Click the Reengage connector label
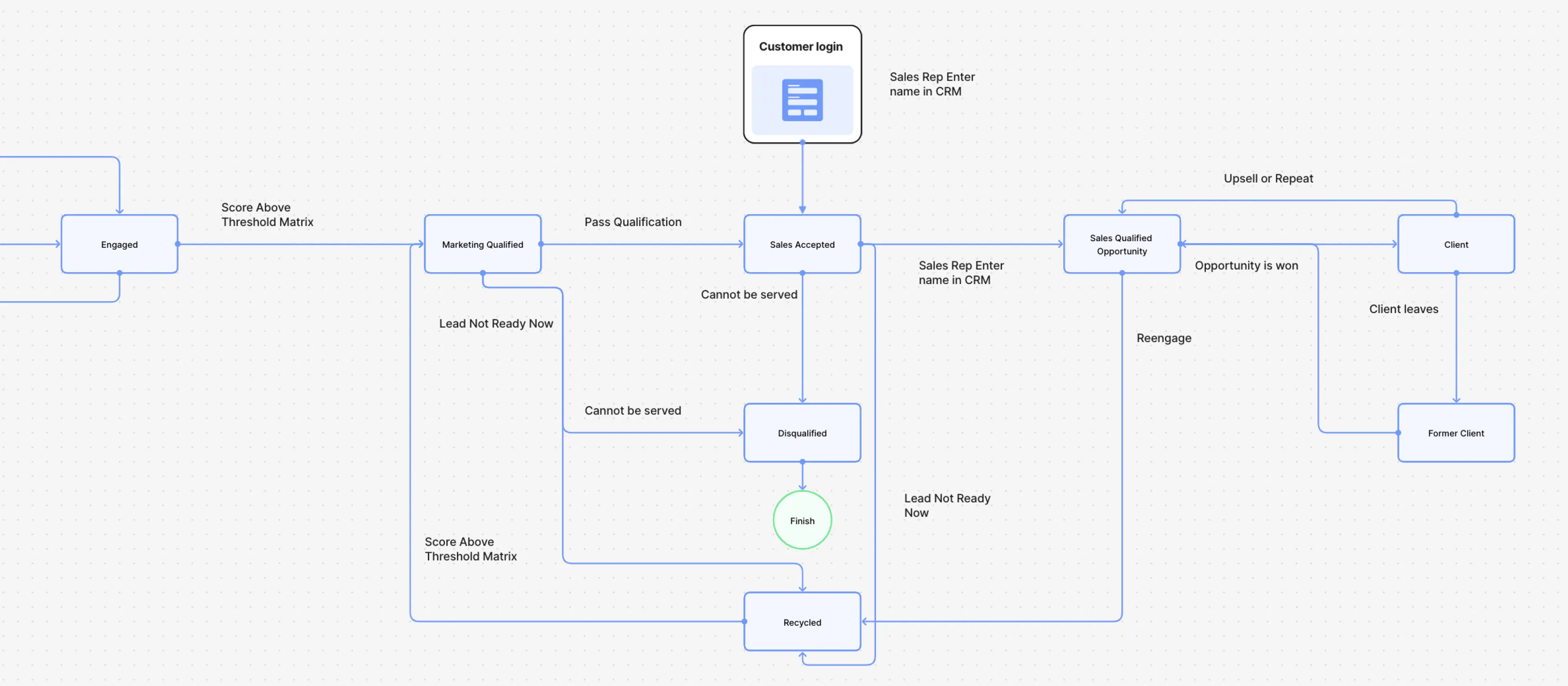Image resolution: width=1568 pixels, height=686 pixels. 1164,337
